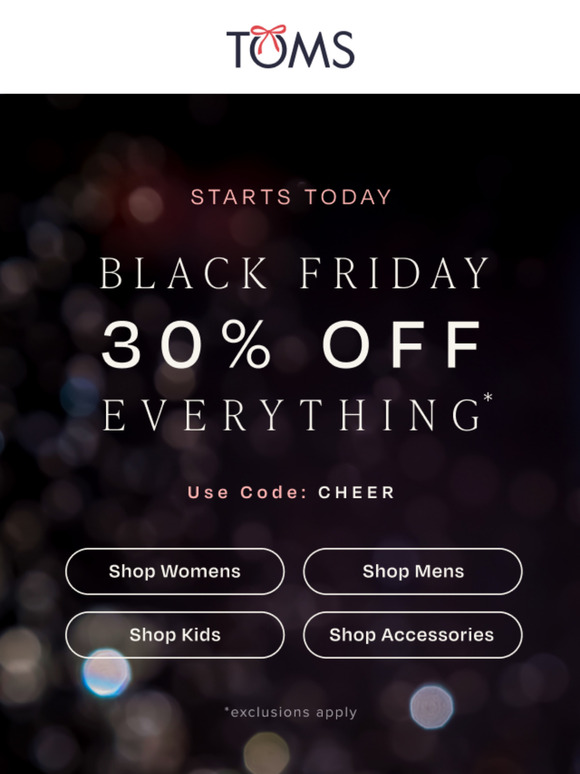Click the EVERYTHING heading text

tap(291, 416)
